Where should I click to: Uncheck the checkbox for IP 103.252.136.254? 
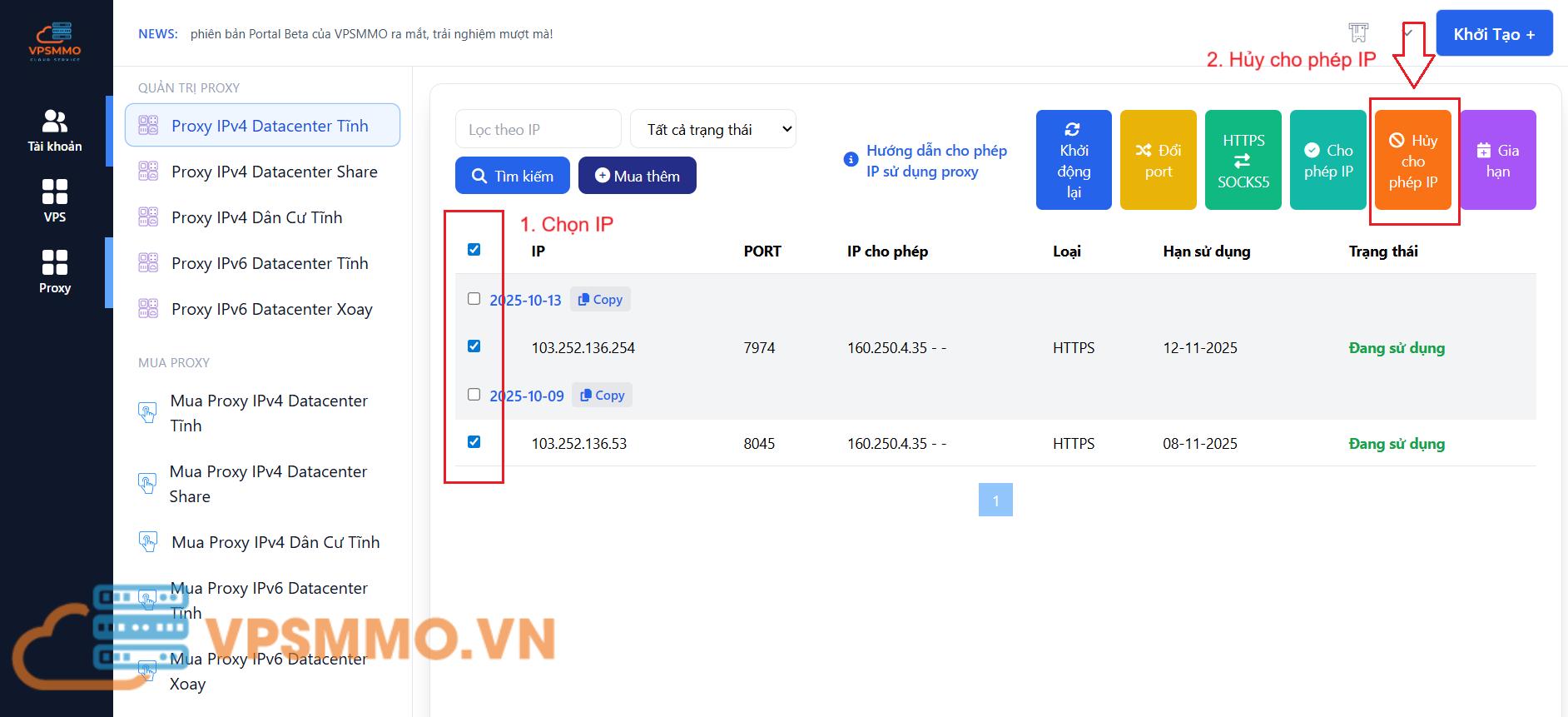(474, 346)
